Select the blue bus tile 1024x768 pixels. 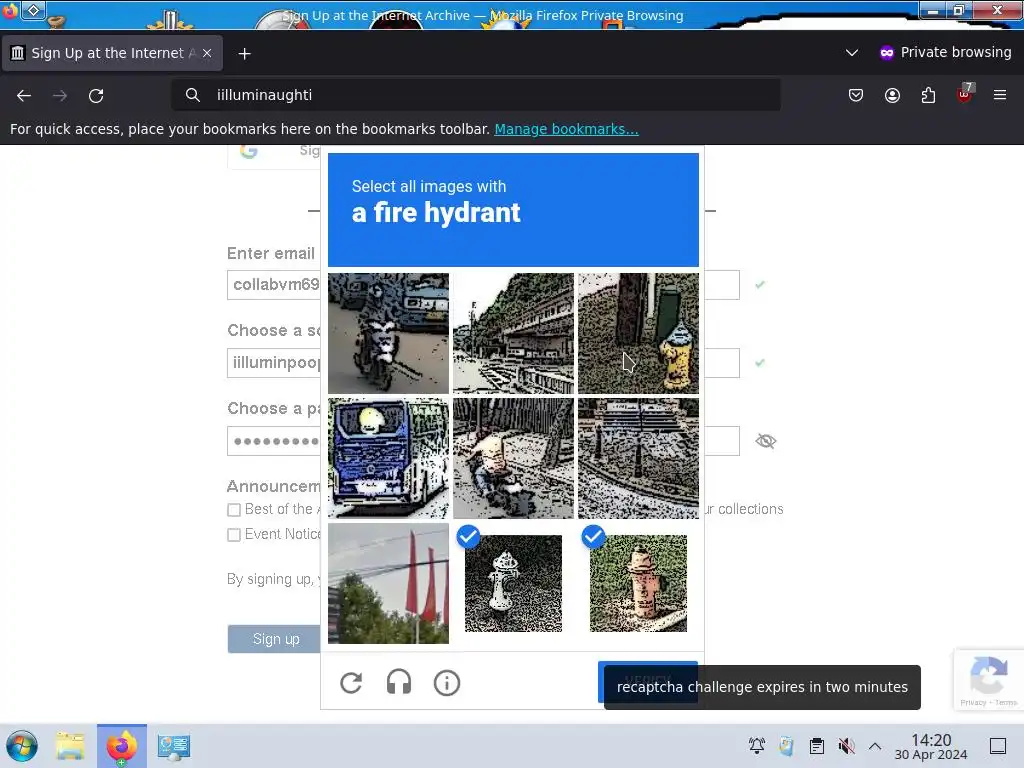[x=389, y=458]
